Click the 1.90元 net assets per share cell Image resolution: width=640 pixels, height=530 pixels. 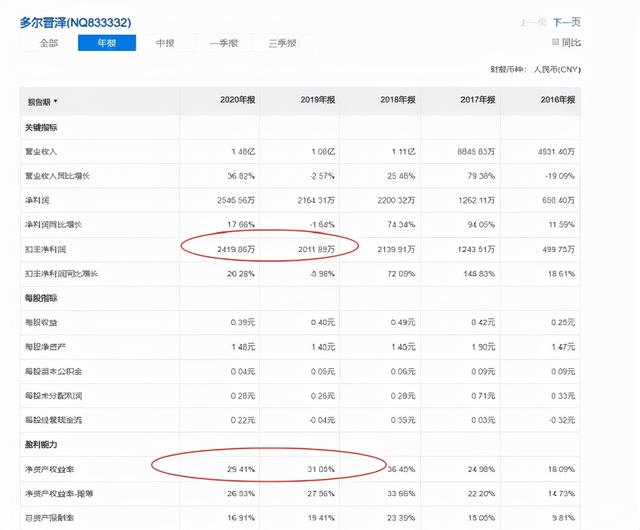click(483, 347)
